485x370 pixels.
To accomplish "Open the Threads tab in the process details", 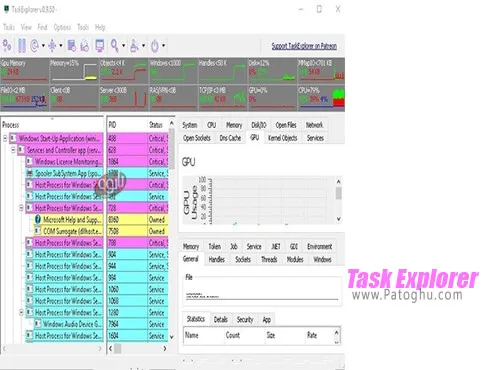I will point(269,259).
